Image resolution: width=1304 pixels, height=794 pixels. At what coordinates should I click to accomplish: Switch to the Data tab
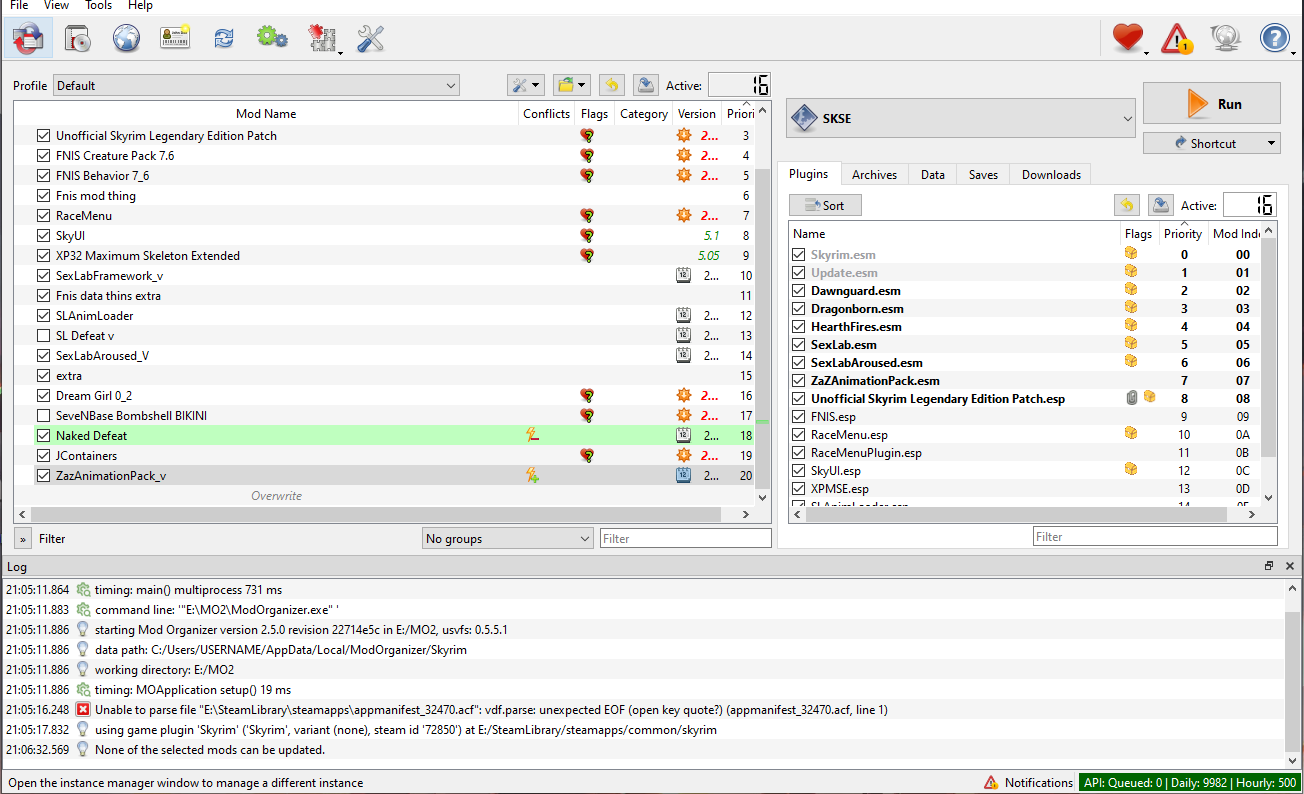(x=933, y=174)
